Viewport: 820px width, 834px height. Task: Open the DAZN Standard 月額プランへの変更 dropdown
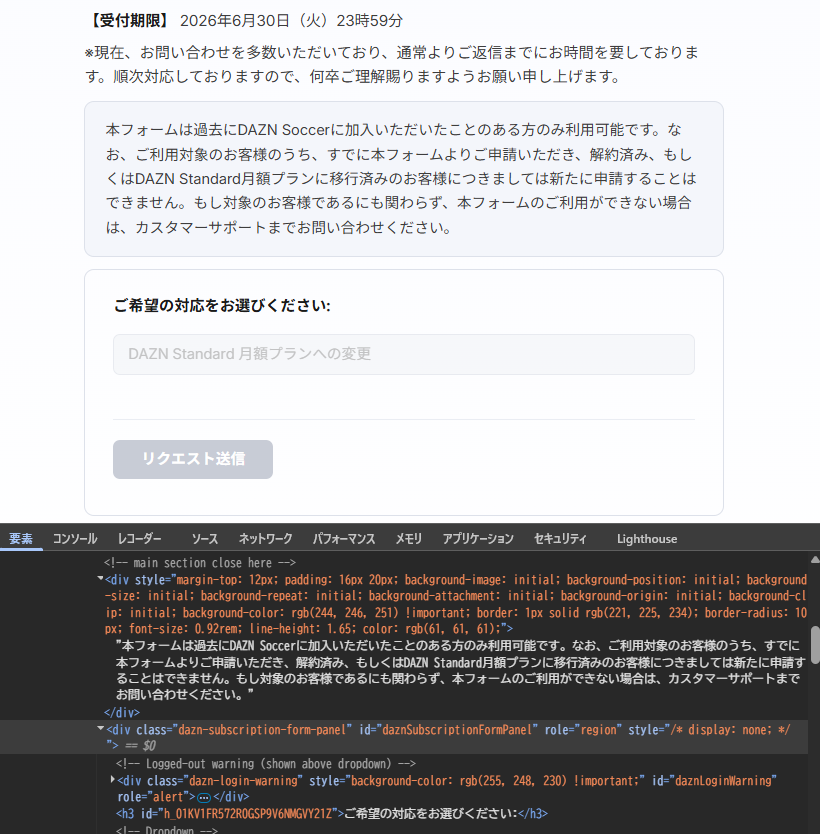pyautogui.click(x=404, y=354)
